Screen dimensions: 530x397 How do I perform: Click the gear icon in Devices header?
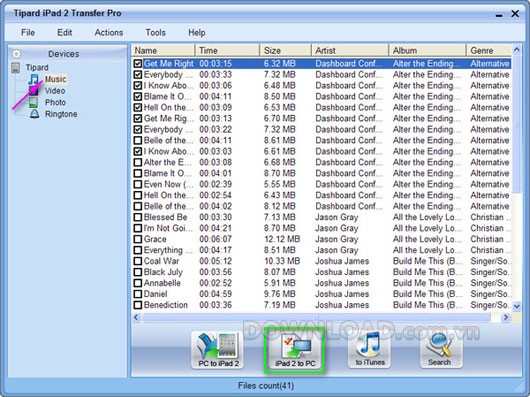16,54
